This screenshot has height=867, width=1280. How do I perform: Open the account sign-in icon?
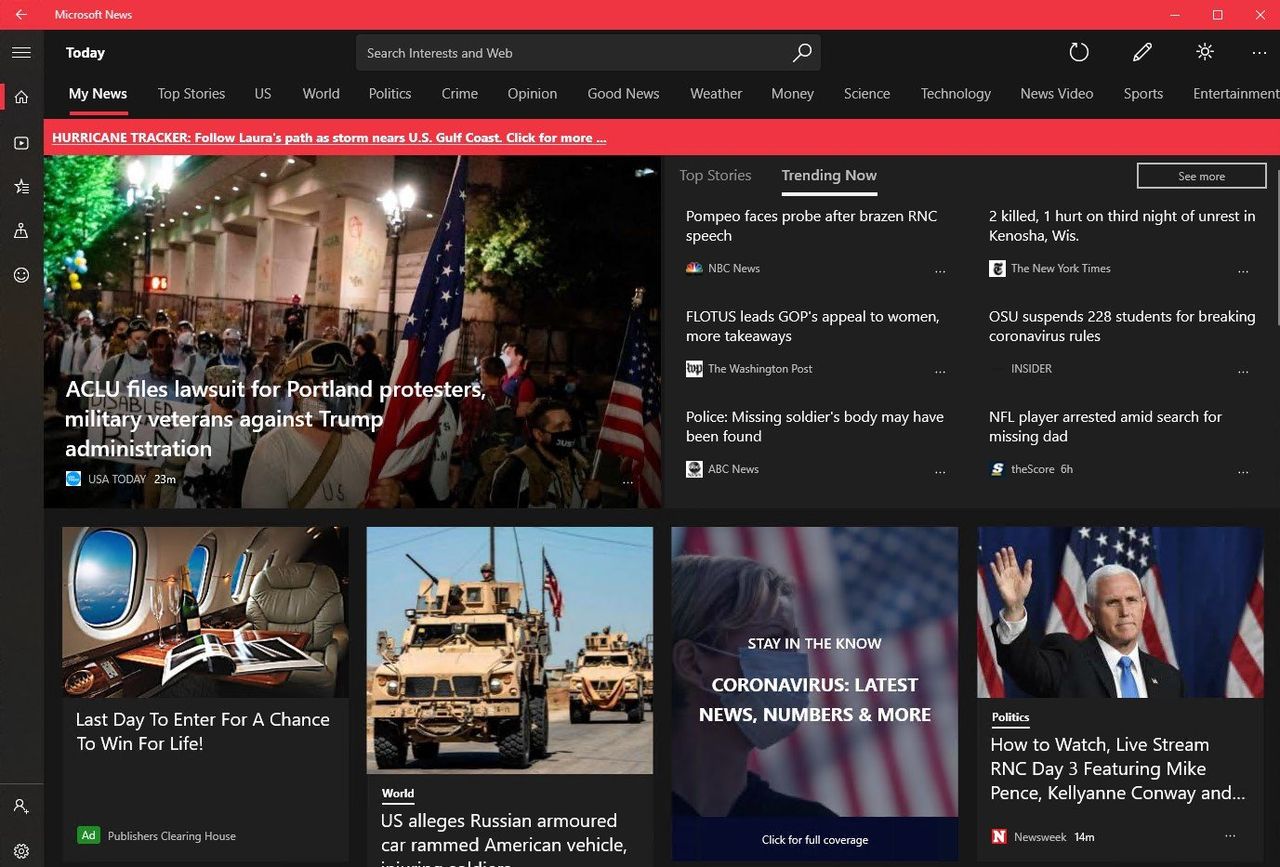(21, 806)
